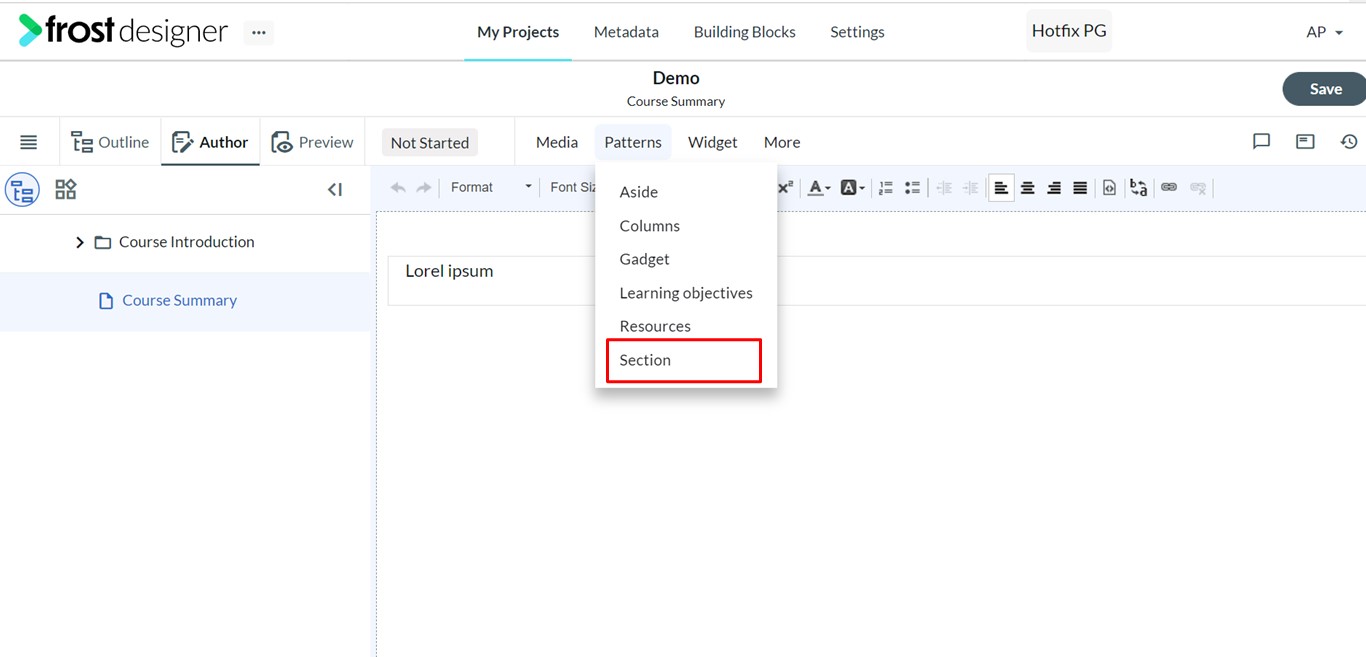Select the tree structure view icon
Viewport: 1366px width, 657px height.
tap(22, 189)
